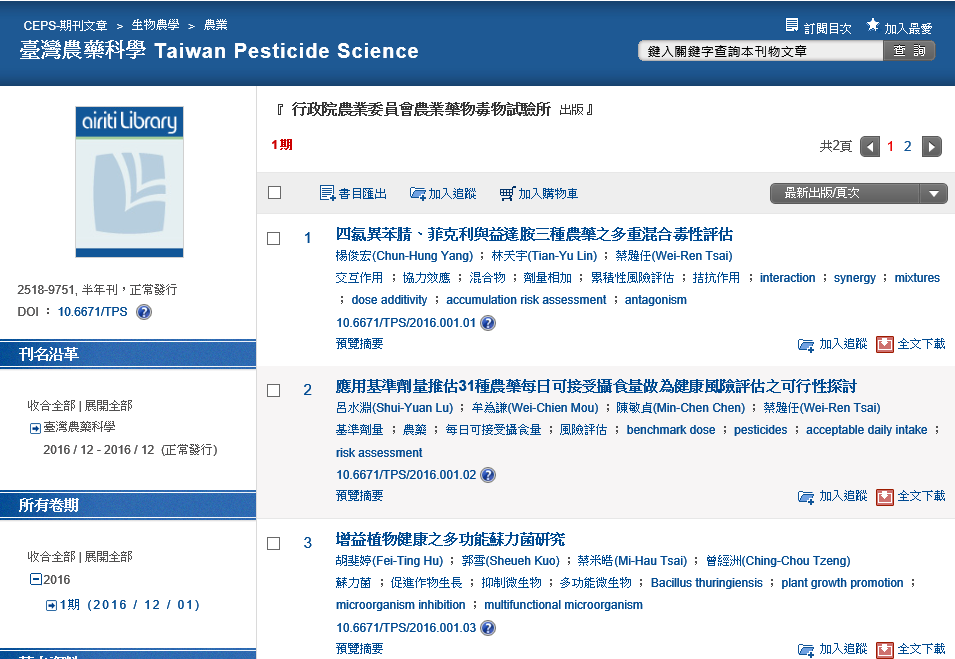Click the add to favorites star icon

(x=873, y=25)
